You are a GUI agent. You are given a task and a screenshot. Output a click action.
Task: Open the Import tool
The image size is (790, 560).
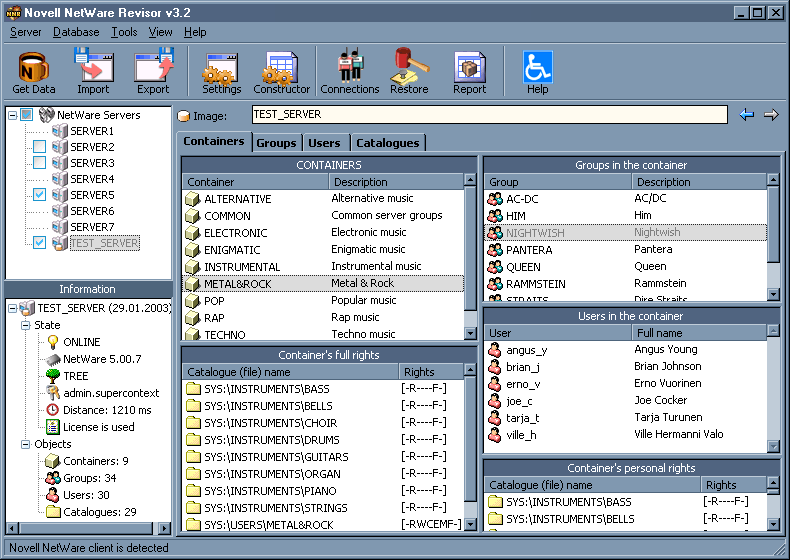pyautogui.click(x=93, y=73)
